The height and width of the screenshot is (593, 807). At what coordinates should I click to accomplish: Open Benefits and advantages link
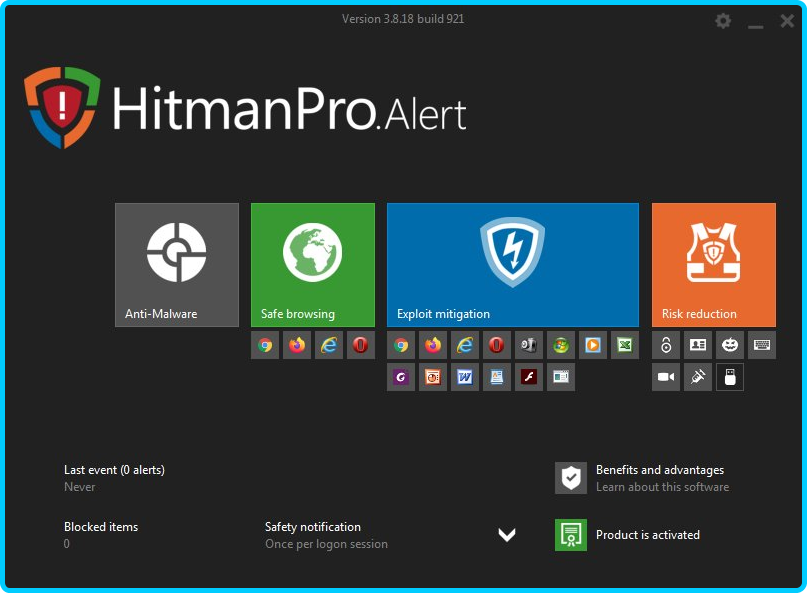pyautogui.click(x=659, y=470)
